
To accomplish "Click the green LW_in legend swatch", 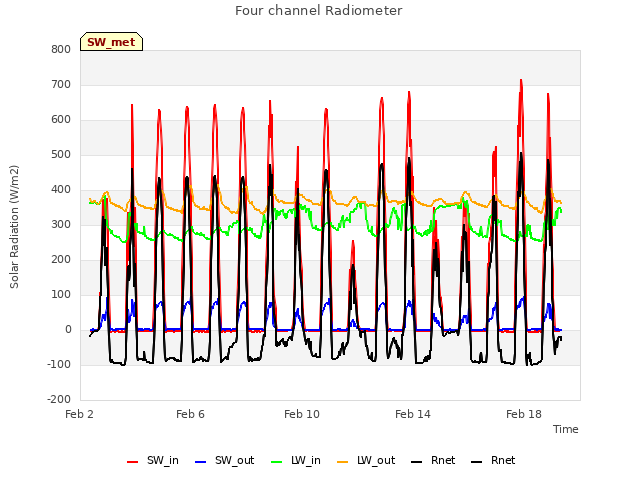I will 276,462.
